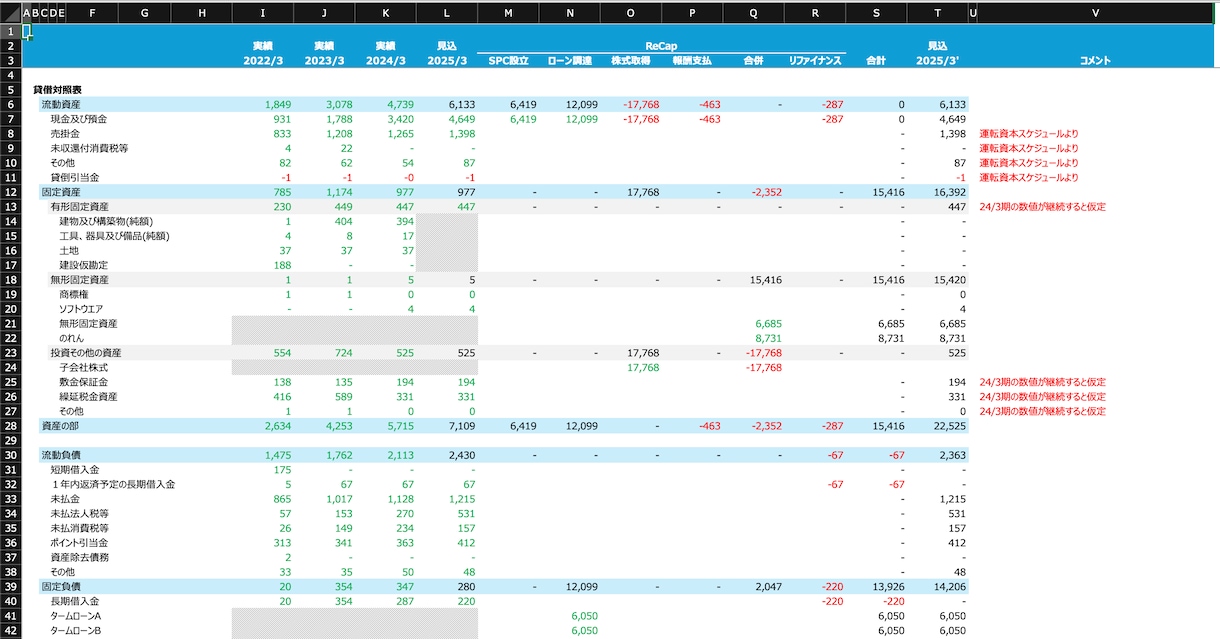Select the のれん row label
This screenshot has height=639, width=1220.
[x=74, y=338]
